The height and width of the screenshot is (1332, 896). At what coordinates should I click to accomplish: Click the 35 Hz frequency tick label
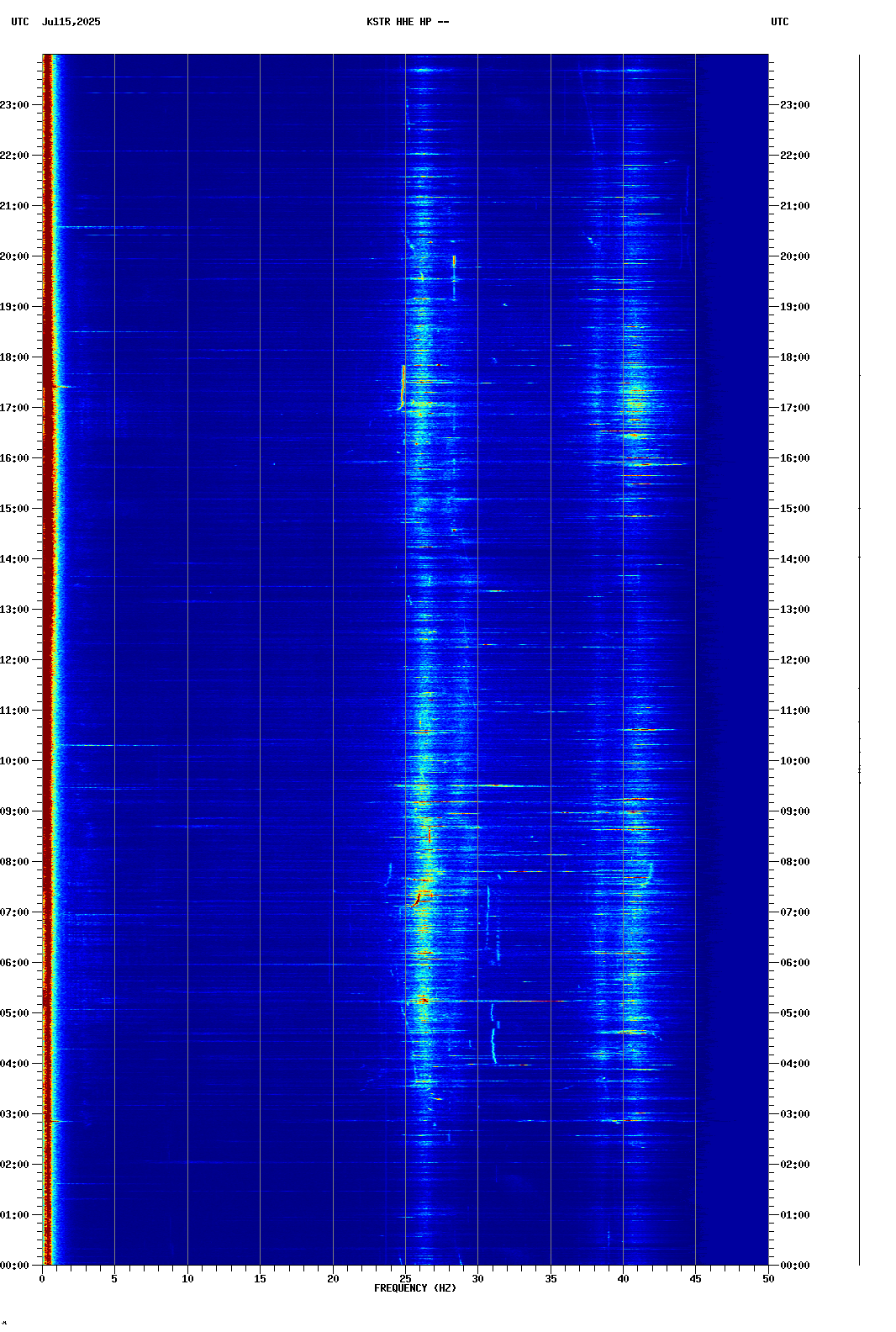[x=551, y=1279]
